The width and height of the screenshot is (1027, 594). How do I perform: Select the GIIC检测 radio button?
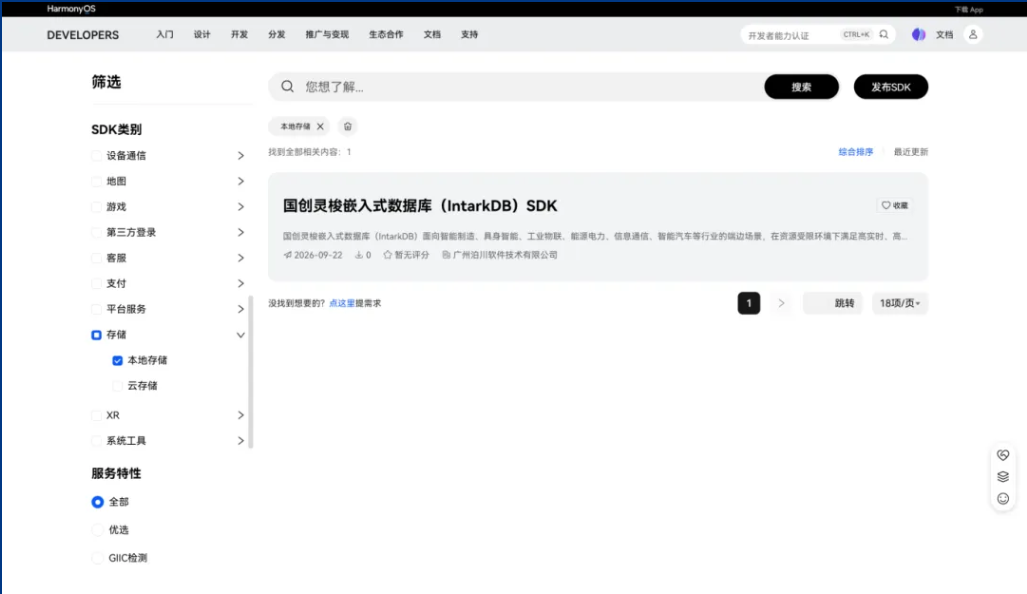(98, 558)
